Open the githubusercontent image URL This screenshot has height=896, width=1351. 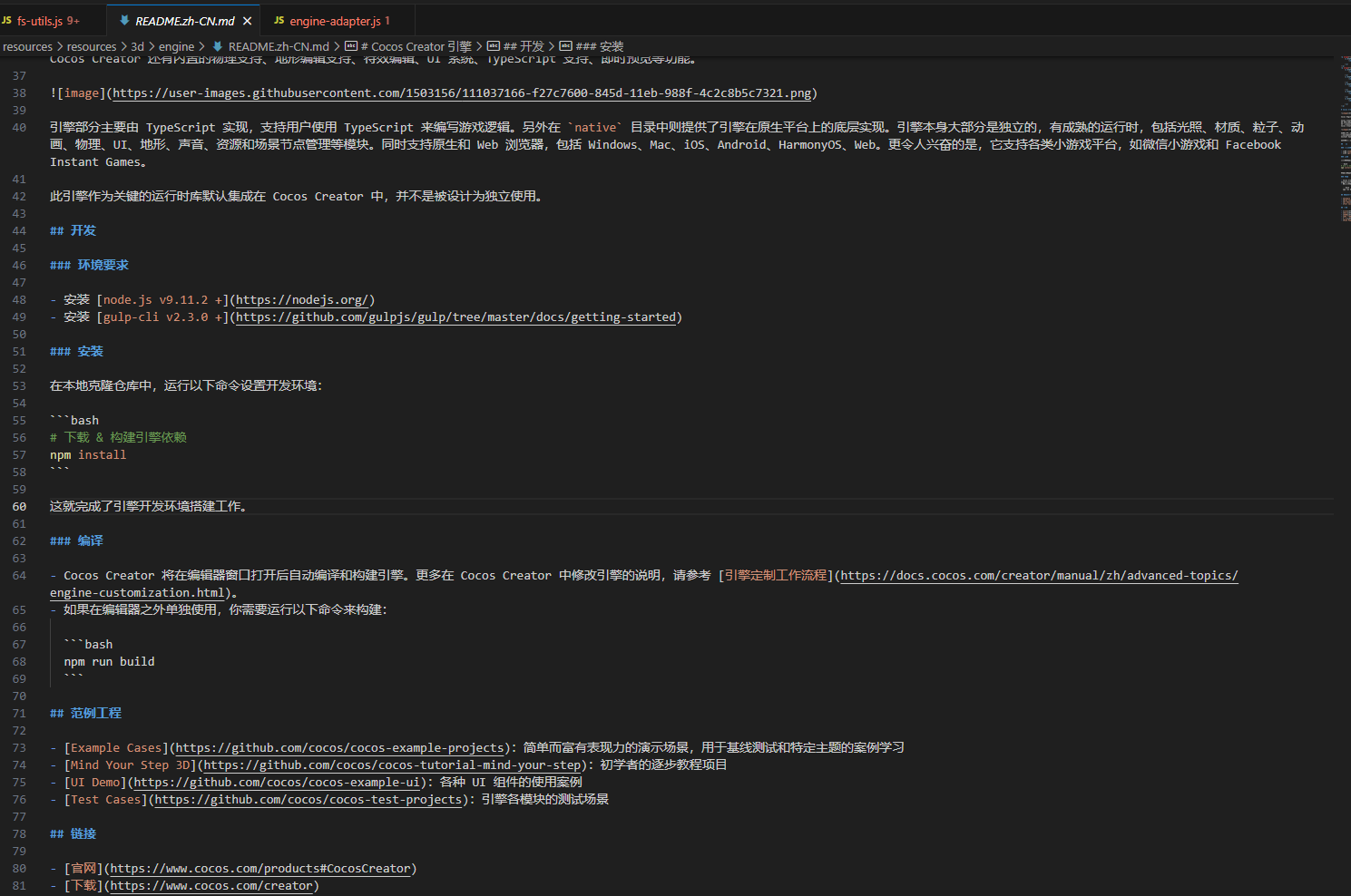[x=462, y=93]
